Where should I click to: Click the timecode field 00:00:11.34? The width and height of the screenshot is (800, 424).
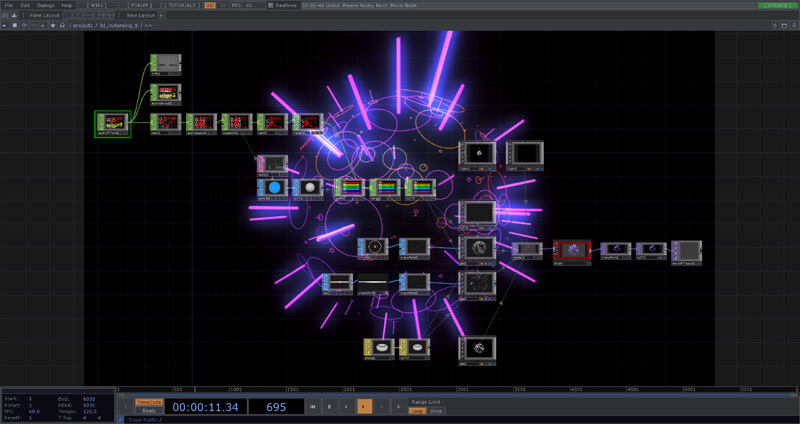point(206,407)
